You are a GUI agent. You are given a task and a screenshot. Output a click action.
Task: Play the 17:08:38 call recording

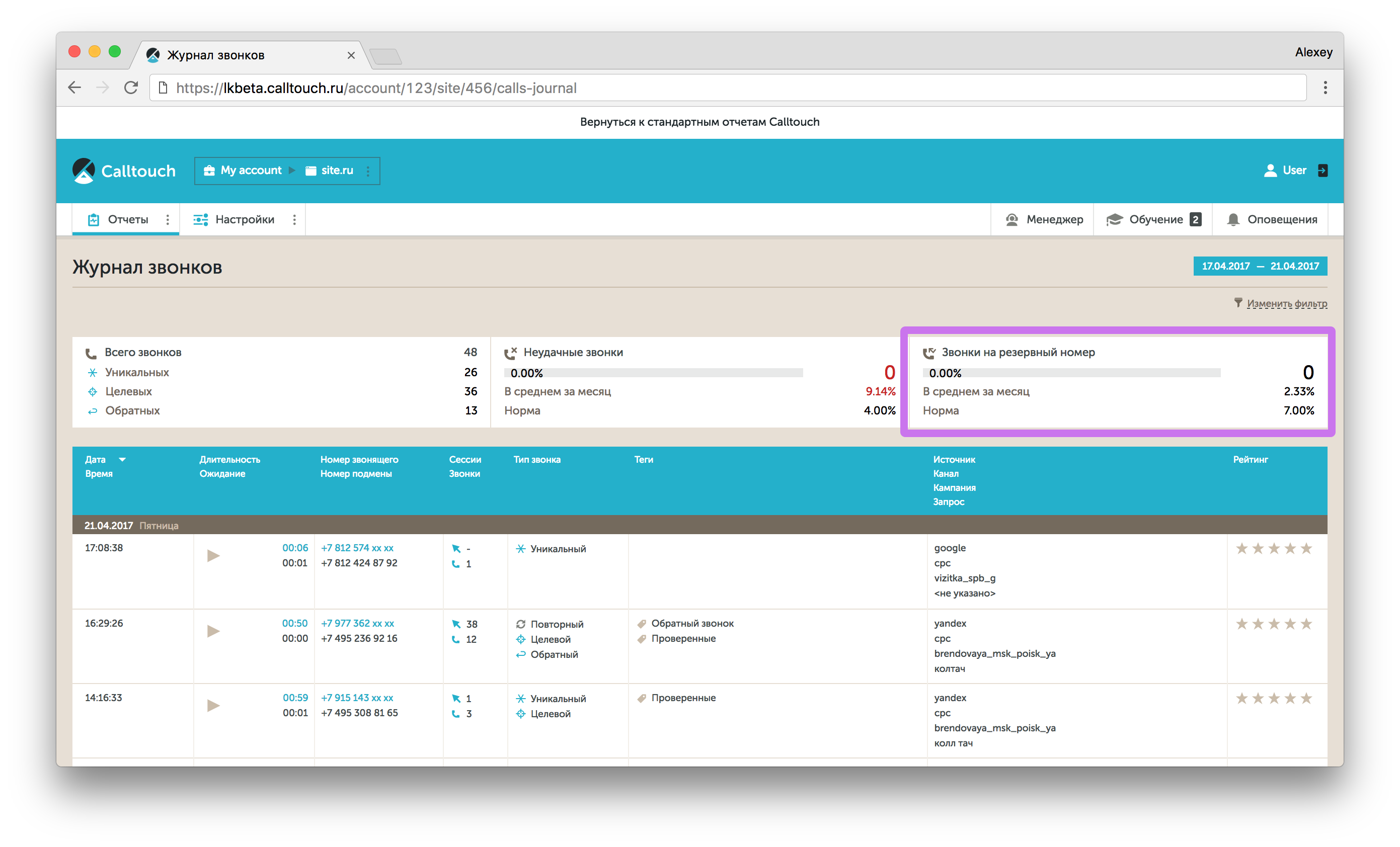coord(213,555)
